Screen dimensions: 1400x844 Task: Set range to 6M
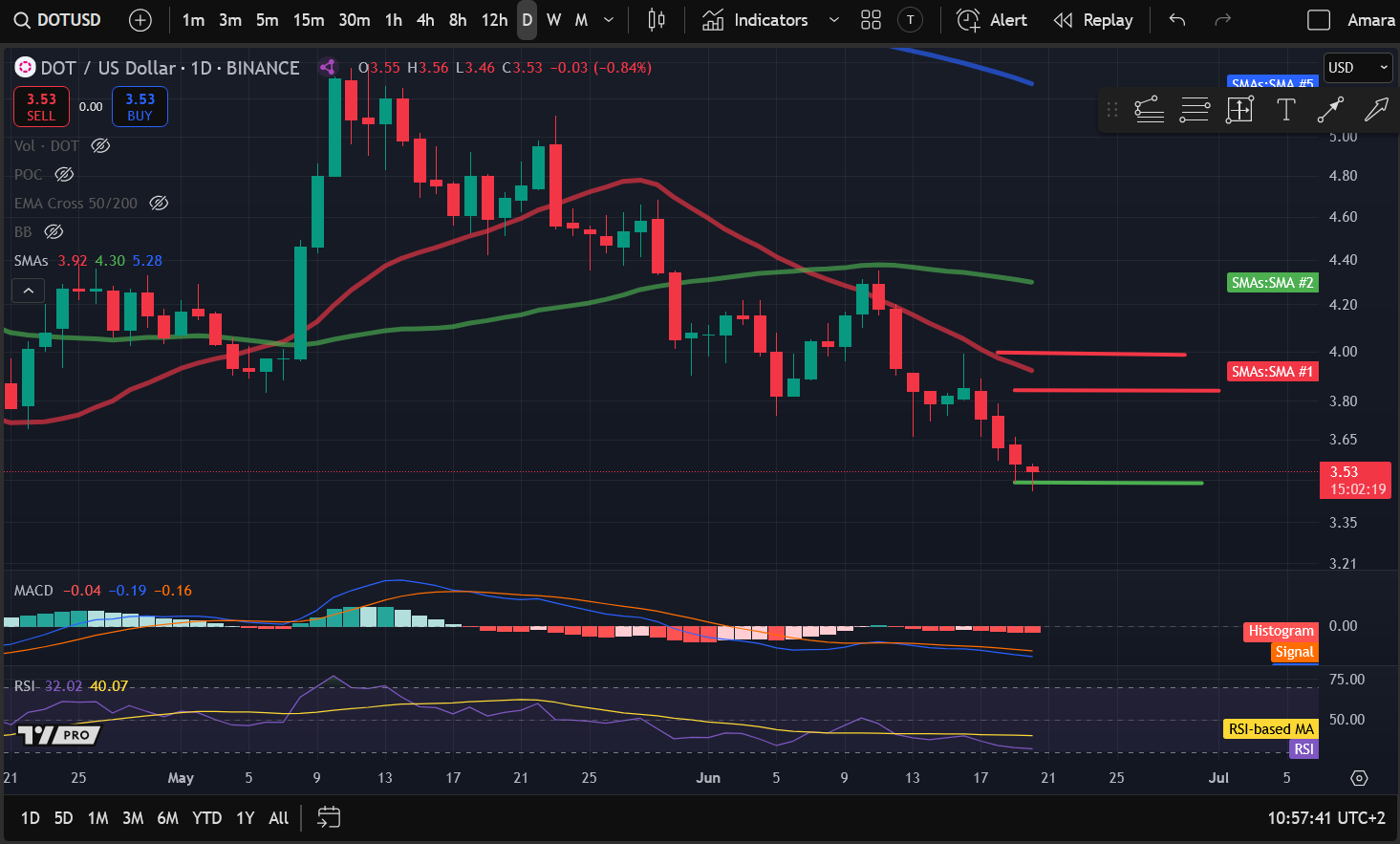[x=167, y=818]
